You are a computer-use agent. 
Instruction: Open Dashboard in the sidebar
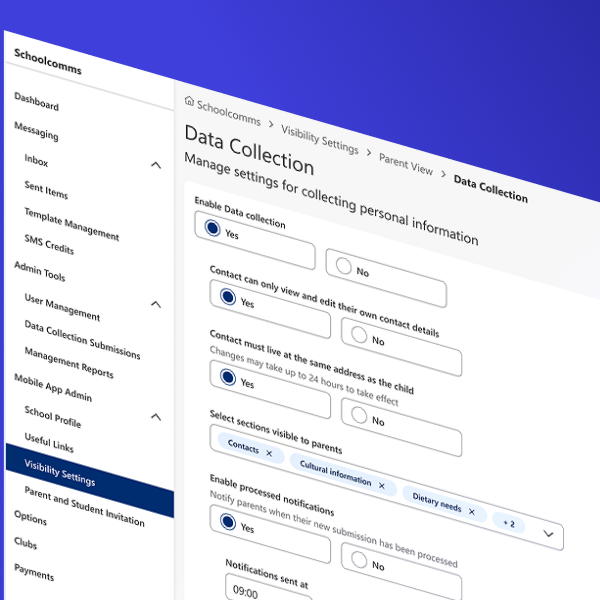(36, 102)
